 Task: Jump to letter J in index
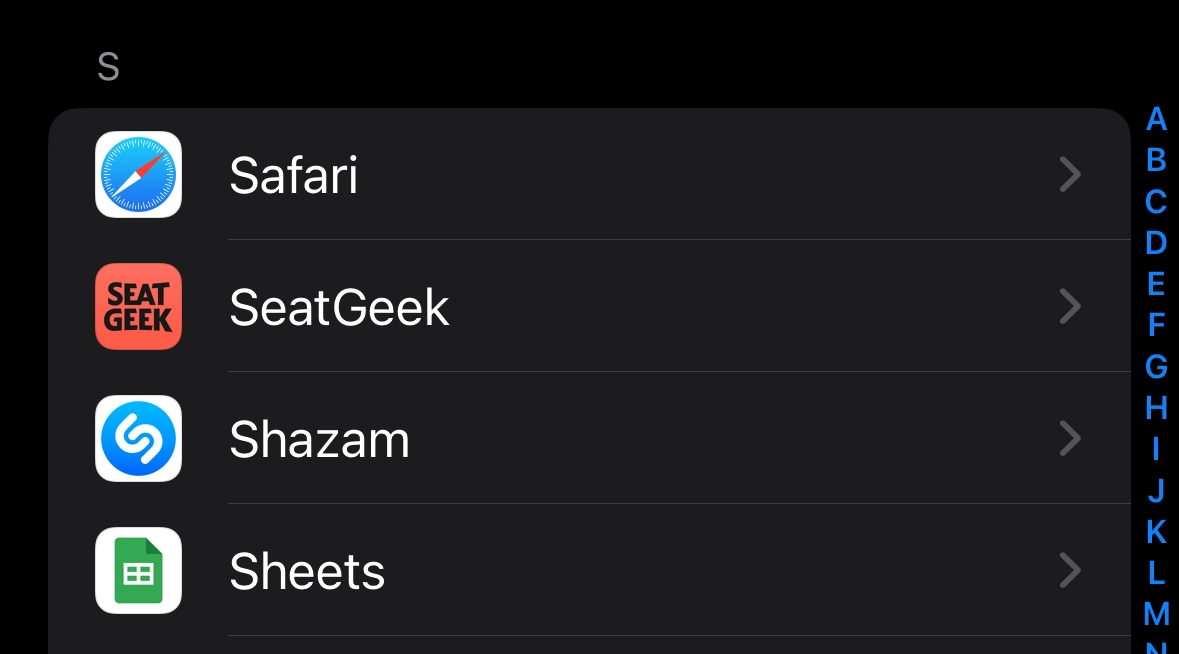coord(1156,491)
